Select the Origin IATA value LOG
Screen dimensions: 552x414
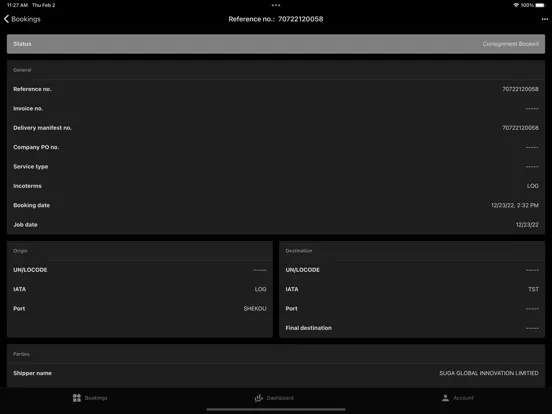[x=261, y=289]
